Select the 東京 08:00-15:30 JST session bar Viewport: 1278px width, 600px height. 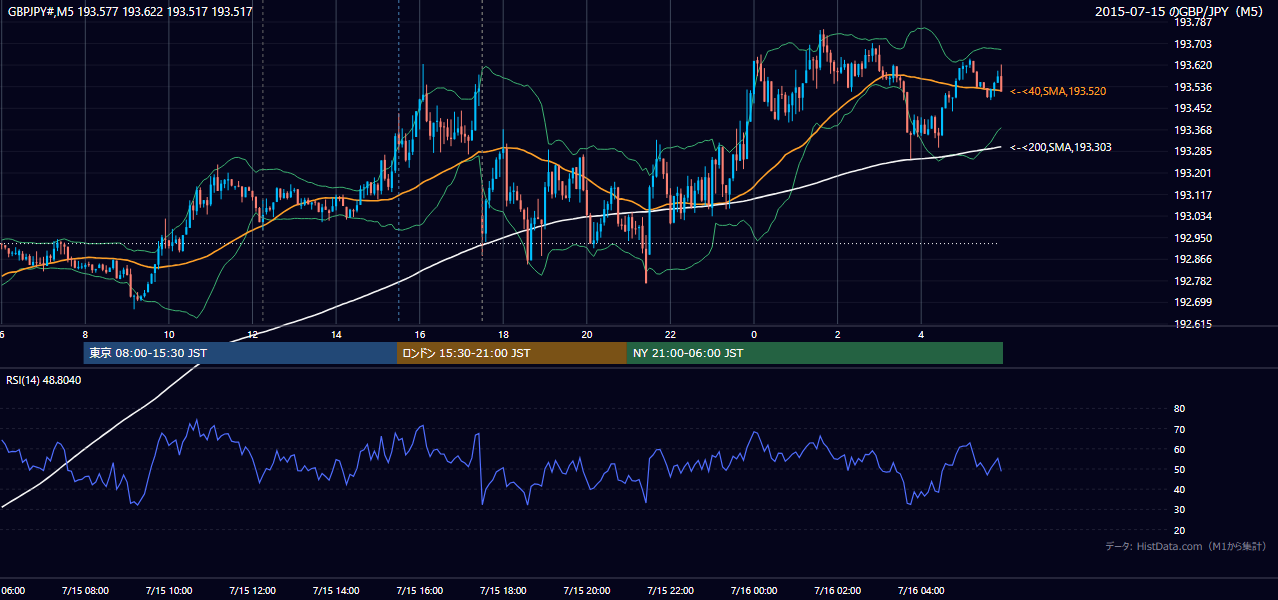(240, 353)
